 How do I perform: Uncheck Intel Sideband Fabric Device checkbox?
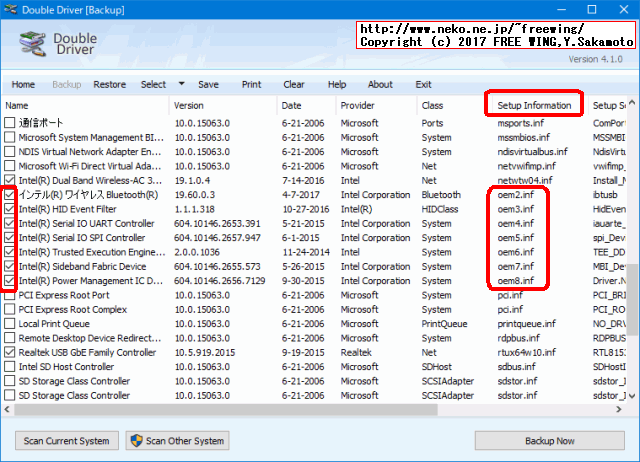9,266
